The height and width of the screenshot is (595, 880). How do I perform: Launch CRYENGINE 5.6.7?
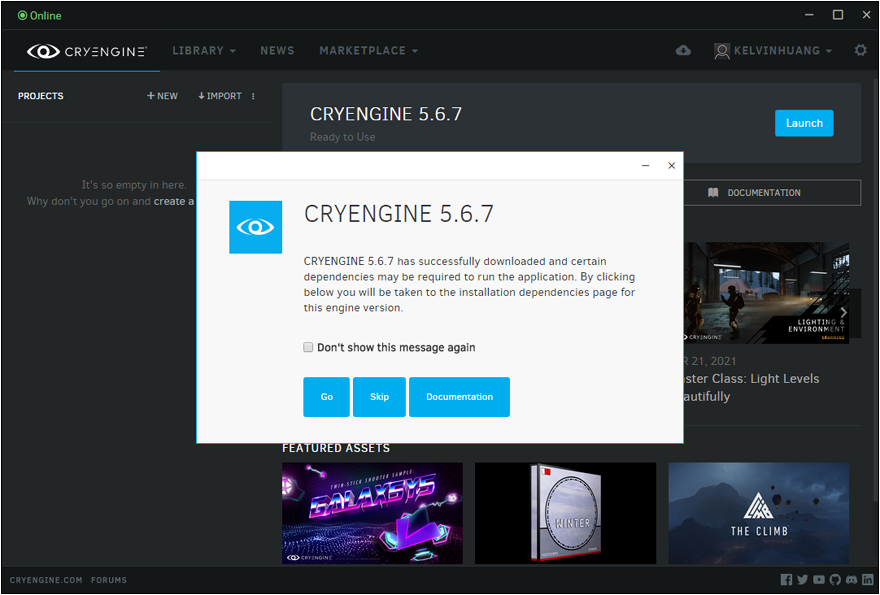pyautogui.click(x=804, y=123)
